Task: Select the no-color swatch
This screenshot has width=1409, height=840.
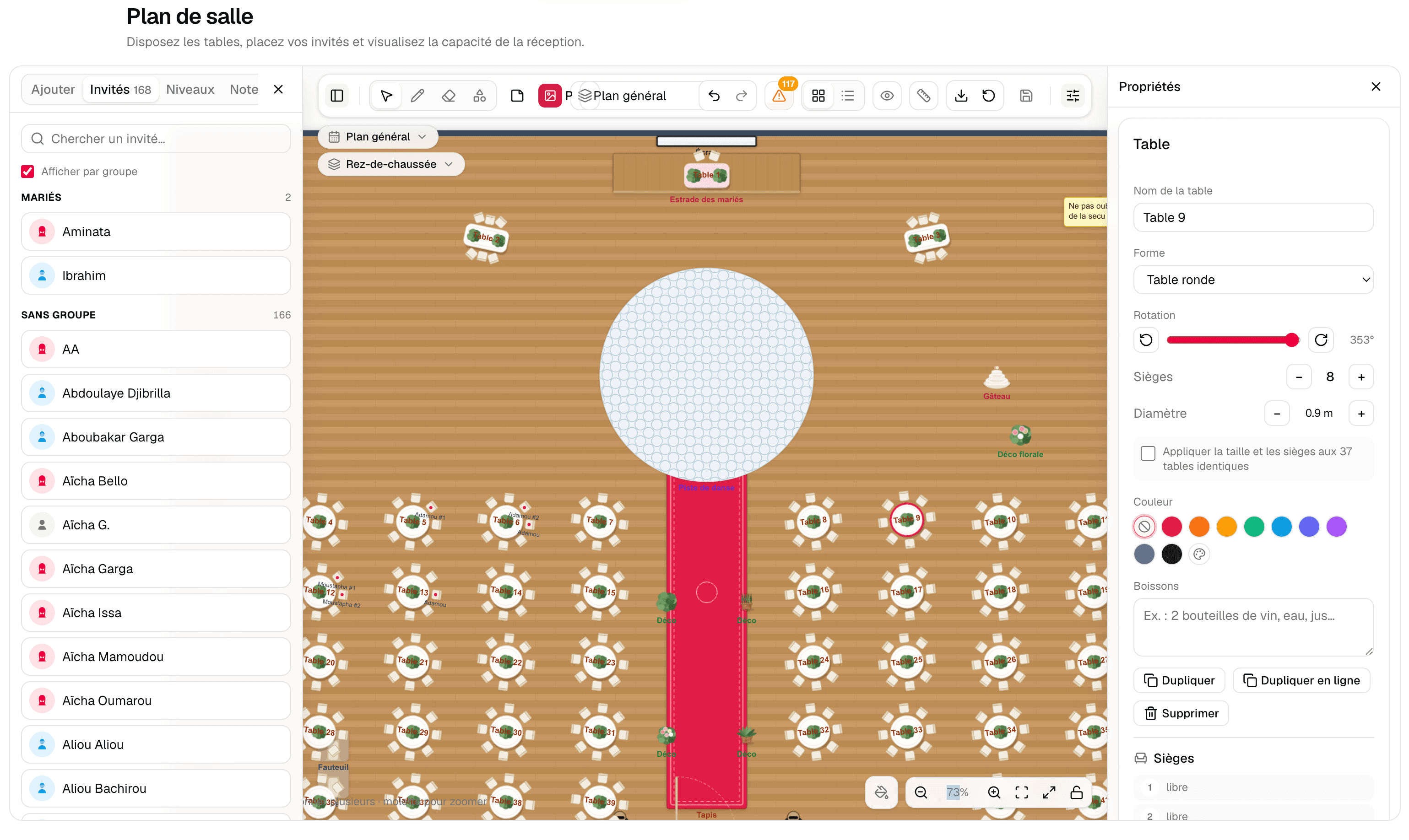Action: click(x=1144, y=527)
